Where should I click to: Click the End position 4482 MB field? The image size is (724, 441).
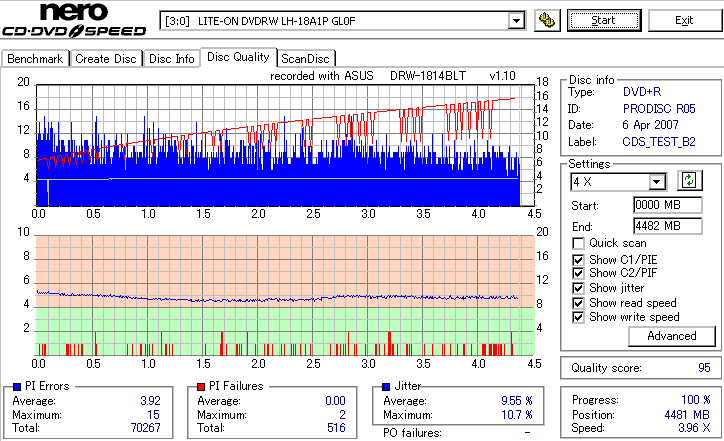tap(668, 226)
